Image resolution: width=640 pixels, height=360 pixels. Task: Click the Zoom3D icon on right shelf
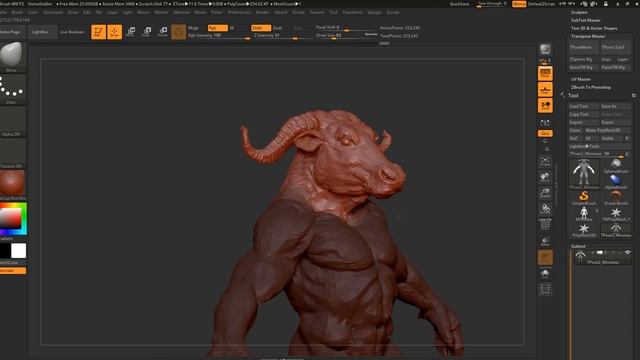[x=545, y=193]
